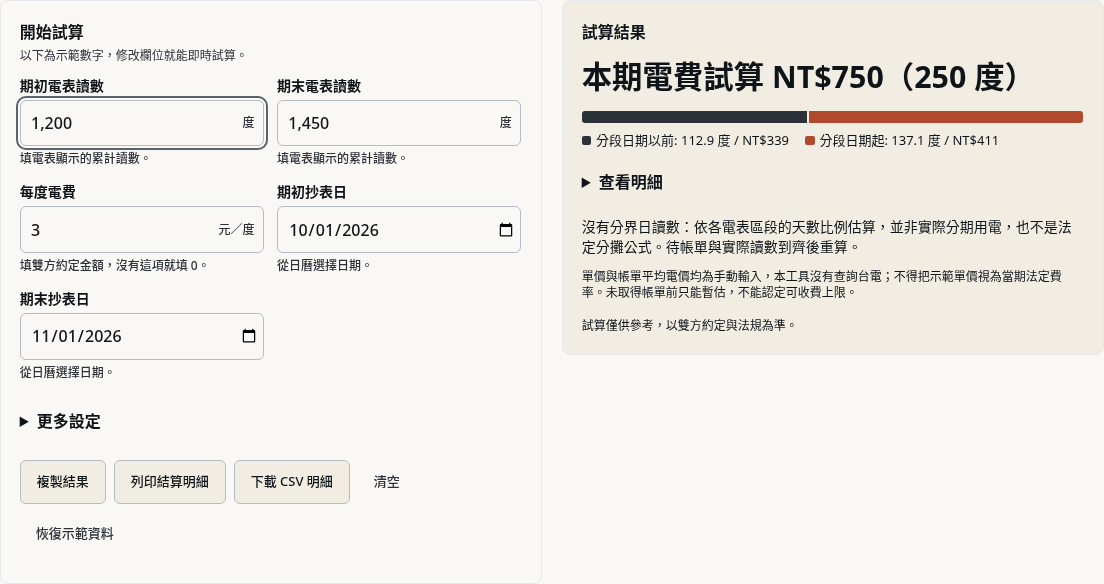
Task: Click the 度 unit label in 期初電表讀數
Action: coord(249,123)
